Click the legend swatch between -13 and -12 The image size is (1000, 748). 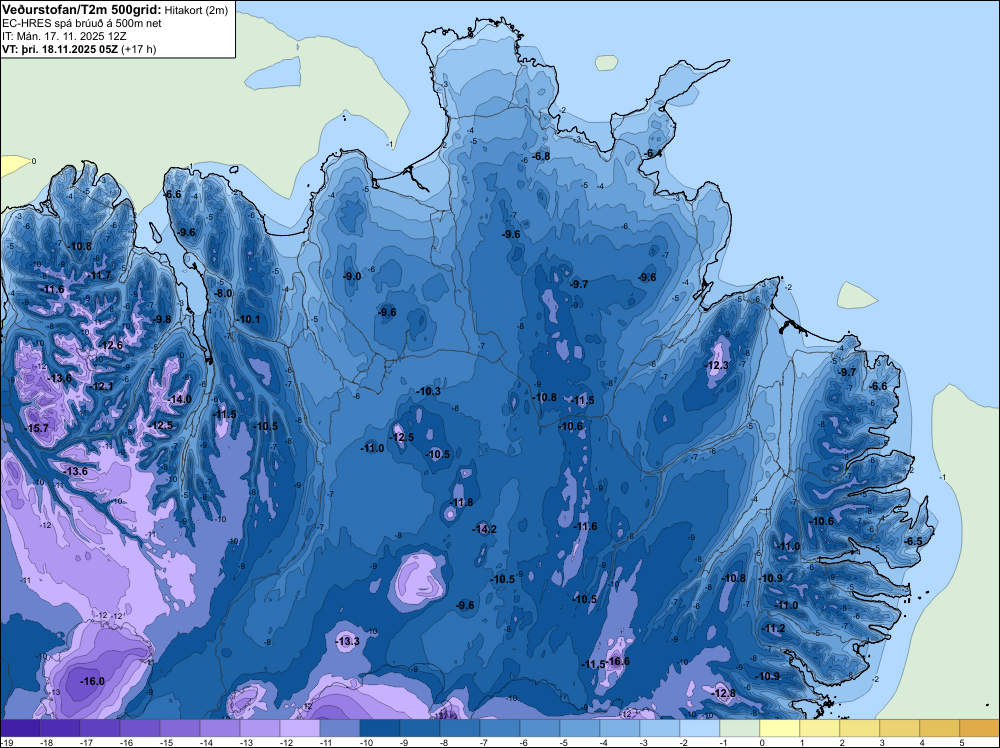(260, 728)
